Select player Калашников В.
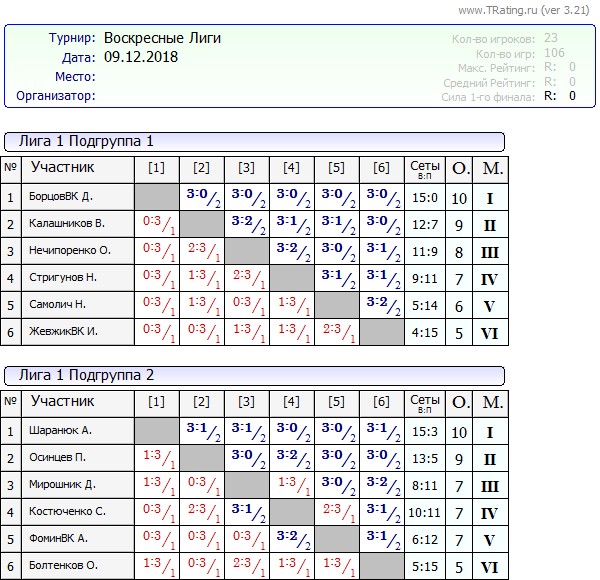Image resolution: width=600 pixels, height=580 pixels. pyautogui.click(x=66, y=224)
